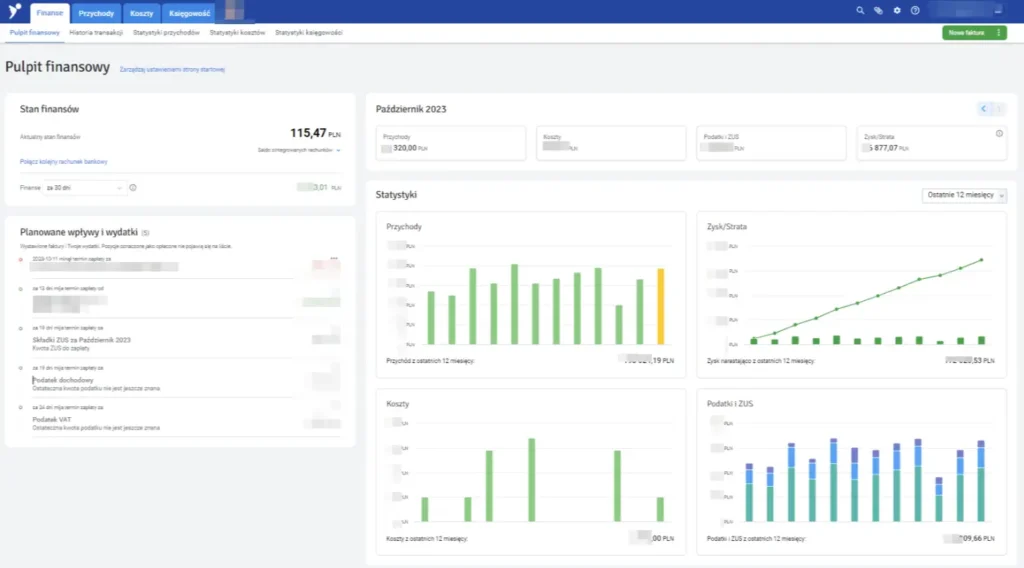Open the help question mark icon
1024x568 pixels.
point(915,11)
